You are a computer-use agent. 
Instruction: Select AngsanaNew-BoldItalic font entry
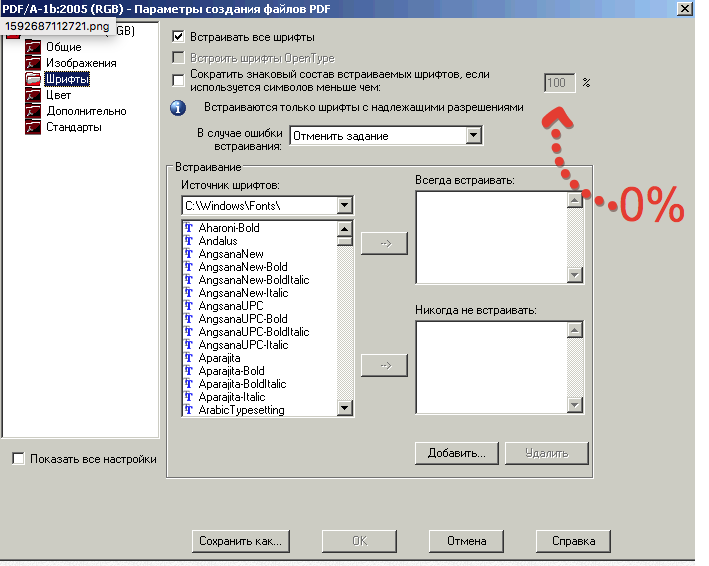click(x=254, y=280)
